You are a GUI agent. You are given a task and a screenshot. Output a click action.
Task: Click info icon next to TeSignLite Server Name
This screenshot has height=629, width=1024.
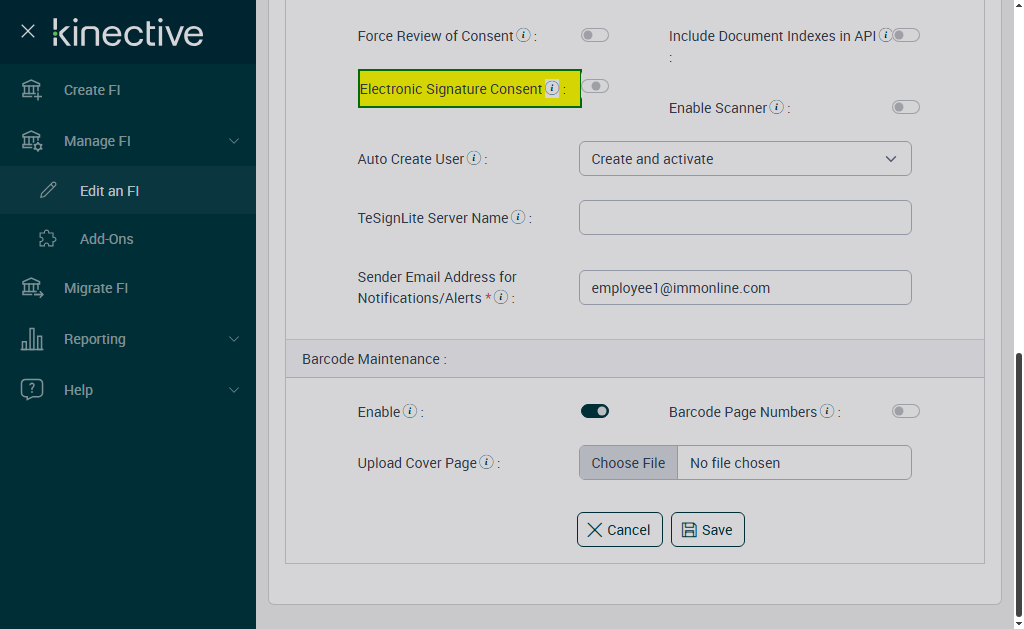[x=518, y=217]
